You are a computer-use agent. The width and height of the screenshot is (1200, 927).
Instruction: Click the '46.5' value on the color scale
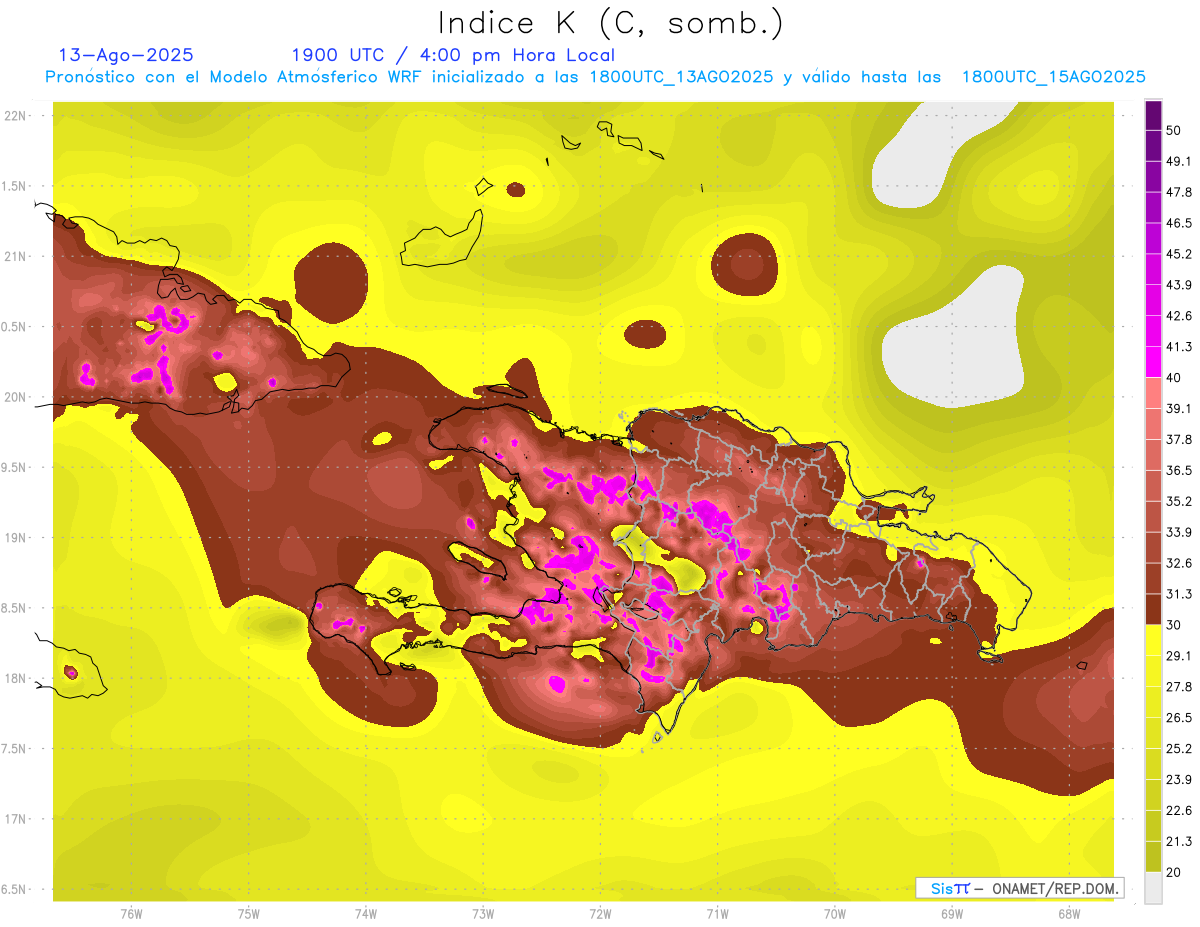1179,223
